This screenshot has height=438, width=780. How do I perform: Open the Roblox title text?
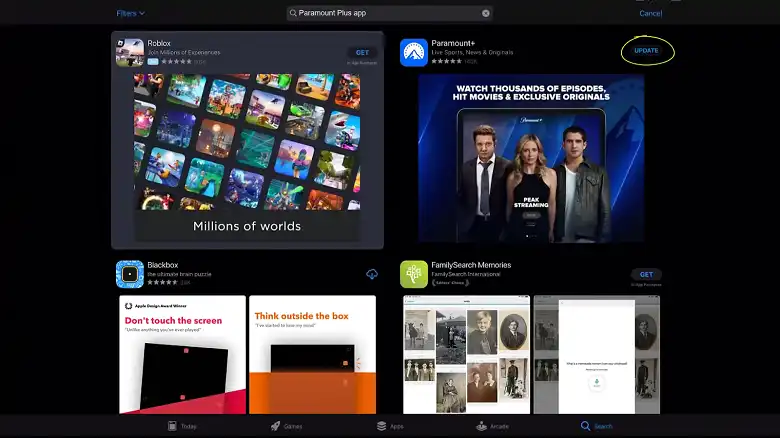[x=159, y=43]
